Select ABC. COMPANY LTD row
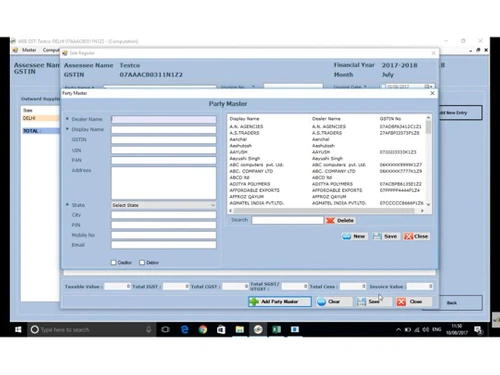The width and height of the screenshot is (500, 375). click(326, 171)
